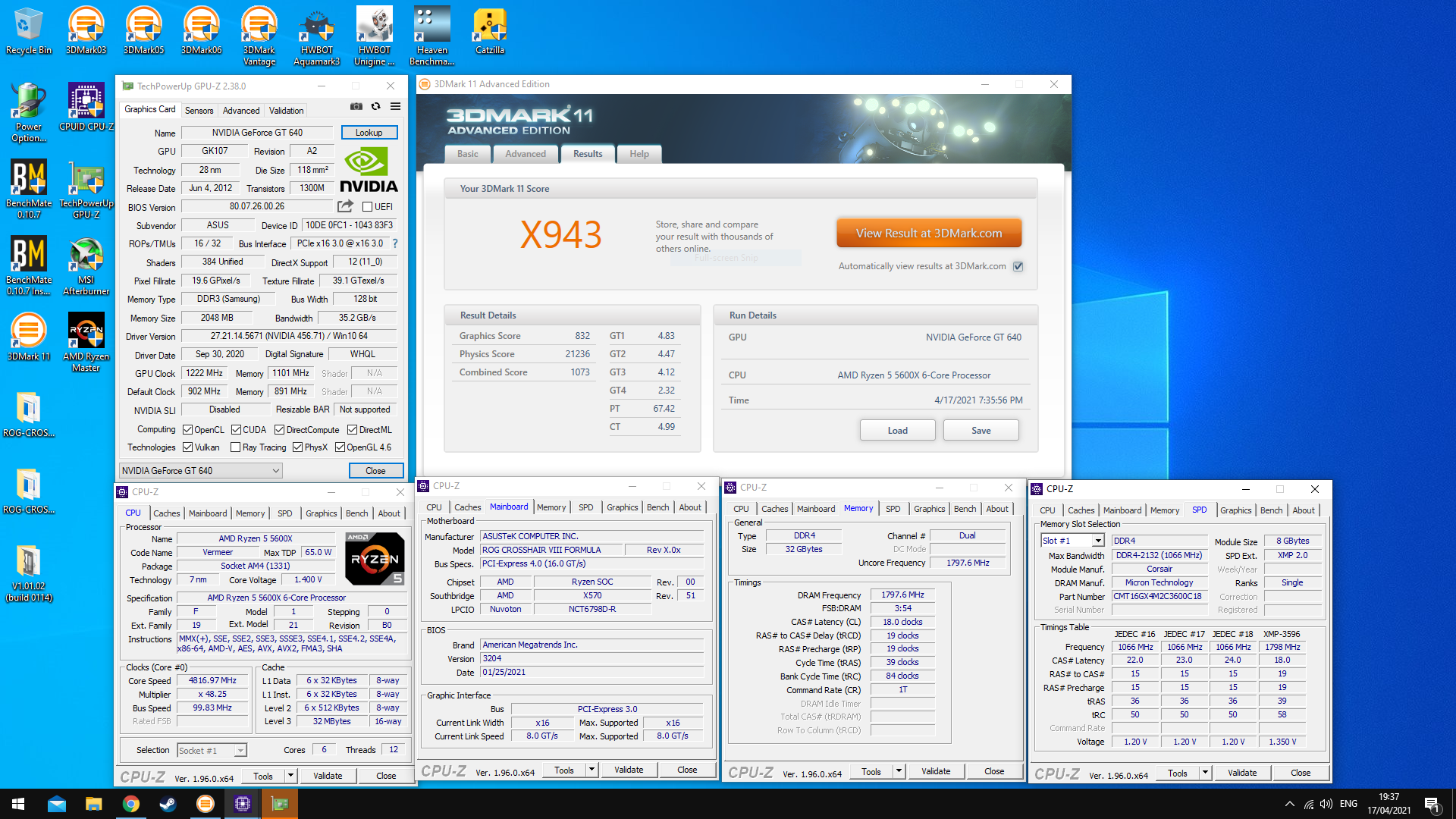Open Power Options desktop shortcut
The width and height of the screenshot is (1456, 819).
tap(29, 112)
